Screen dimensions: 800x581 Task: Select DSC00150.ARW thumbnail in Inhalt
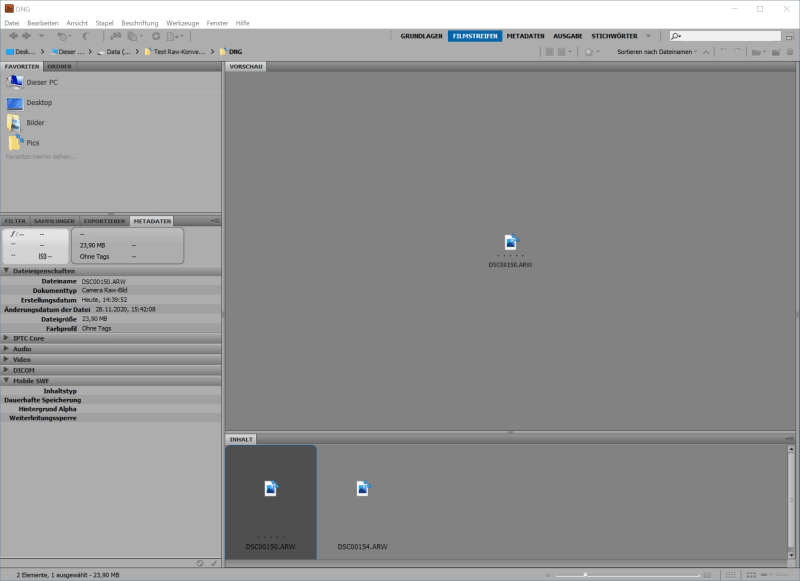pos(271,502)
